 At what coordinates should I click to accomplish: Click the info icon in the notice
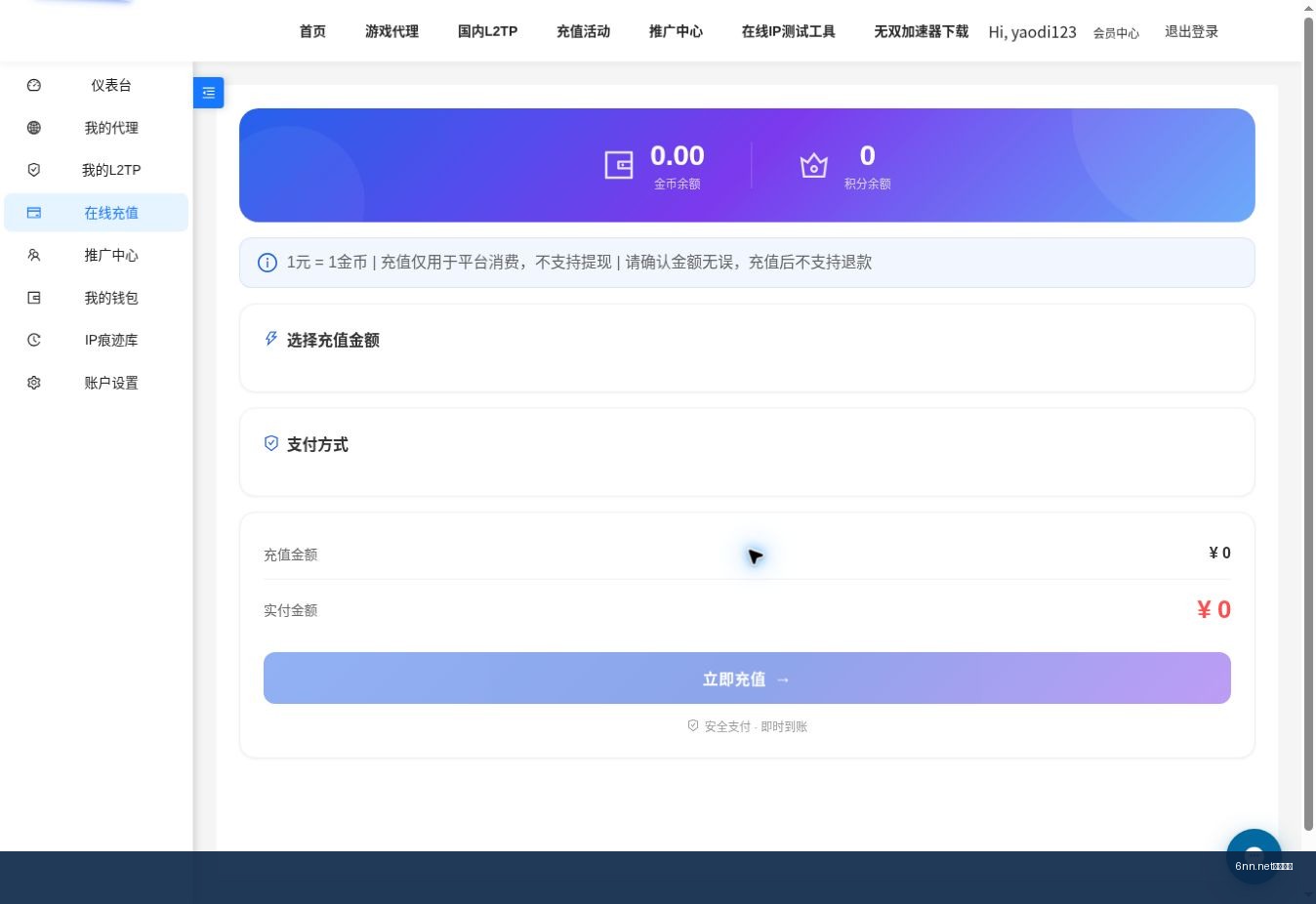point(267,263)
